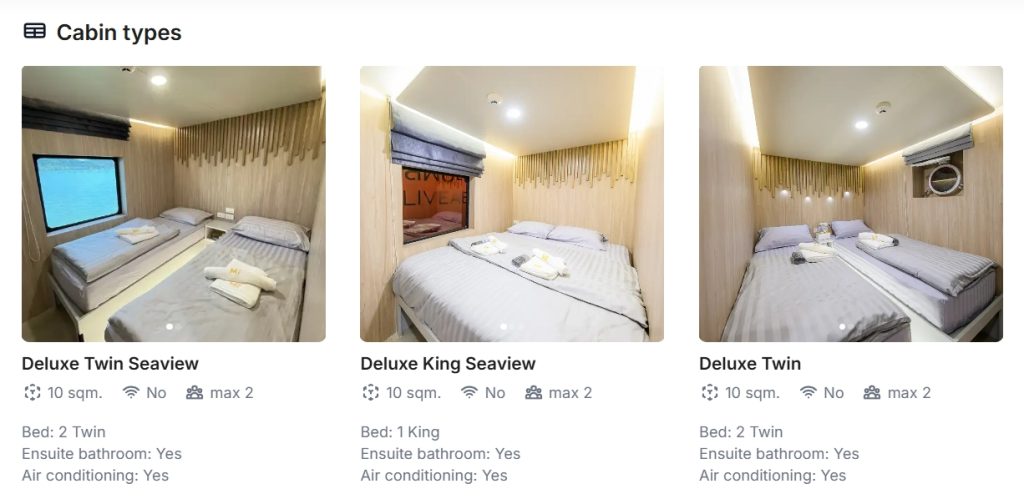Click area icon for Deluxe Twin cabin

[709, 393]
